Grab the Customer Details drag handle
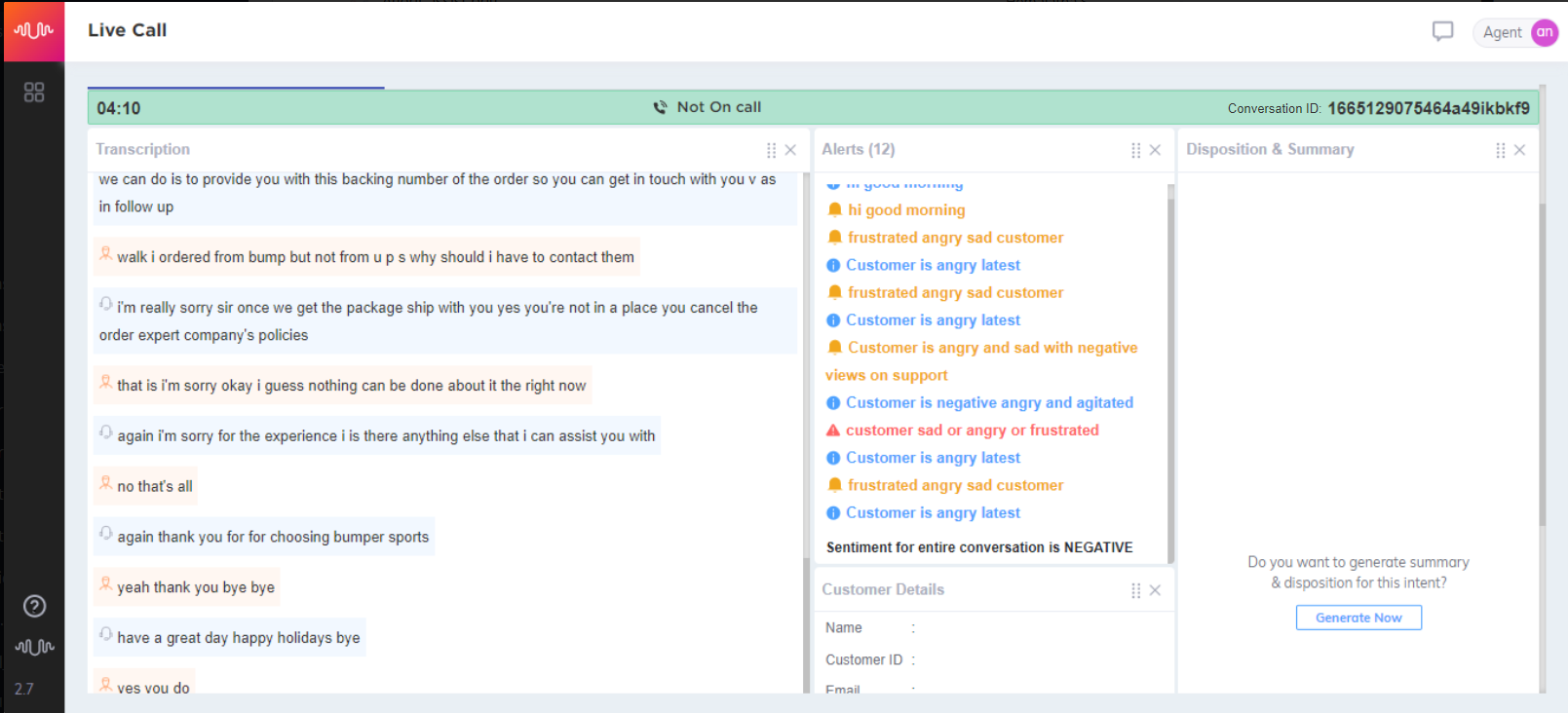Image resolution: width=1568 pixels, height=713 pixels. click(x=1135, y=590)
